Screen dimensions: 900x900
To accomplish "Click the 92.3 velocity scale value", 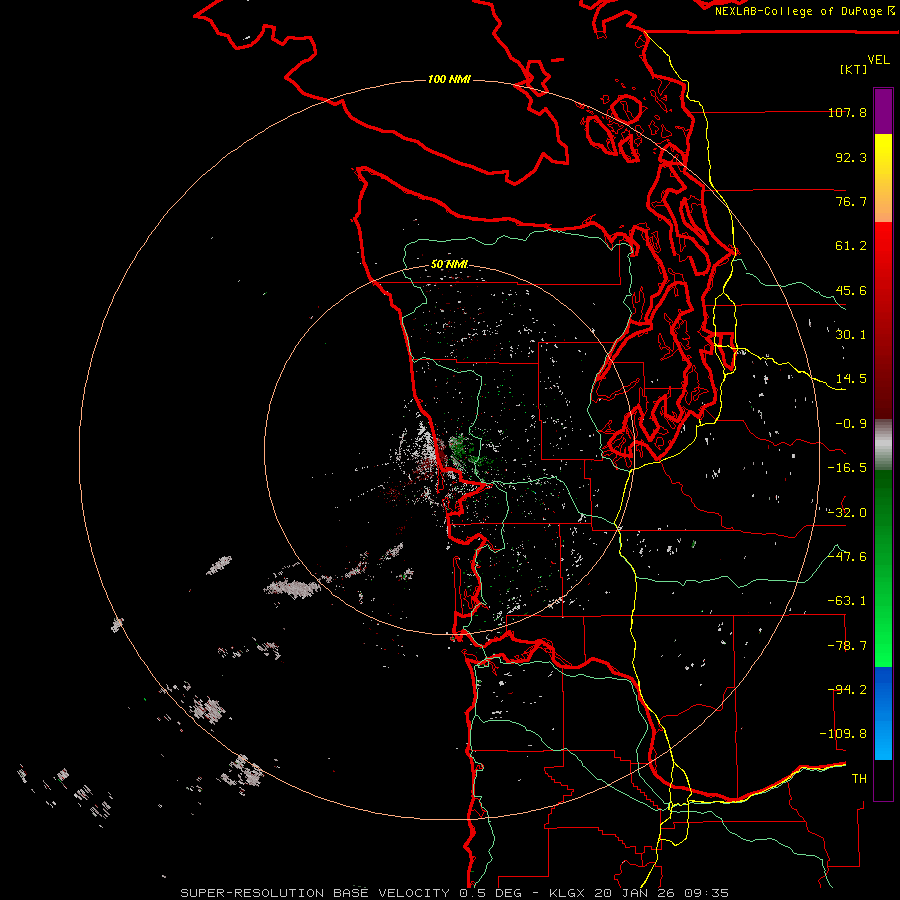I will [851, 157].
